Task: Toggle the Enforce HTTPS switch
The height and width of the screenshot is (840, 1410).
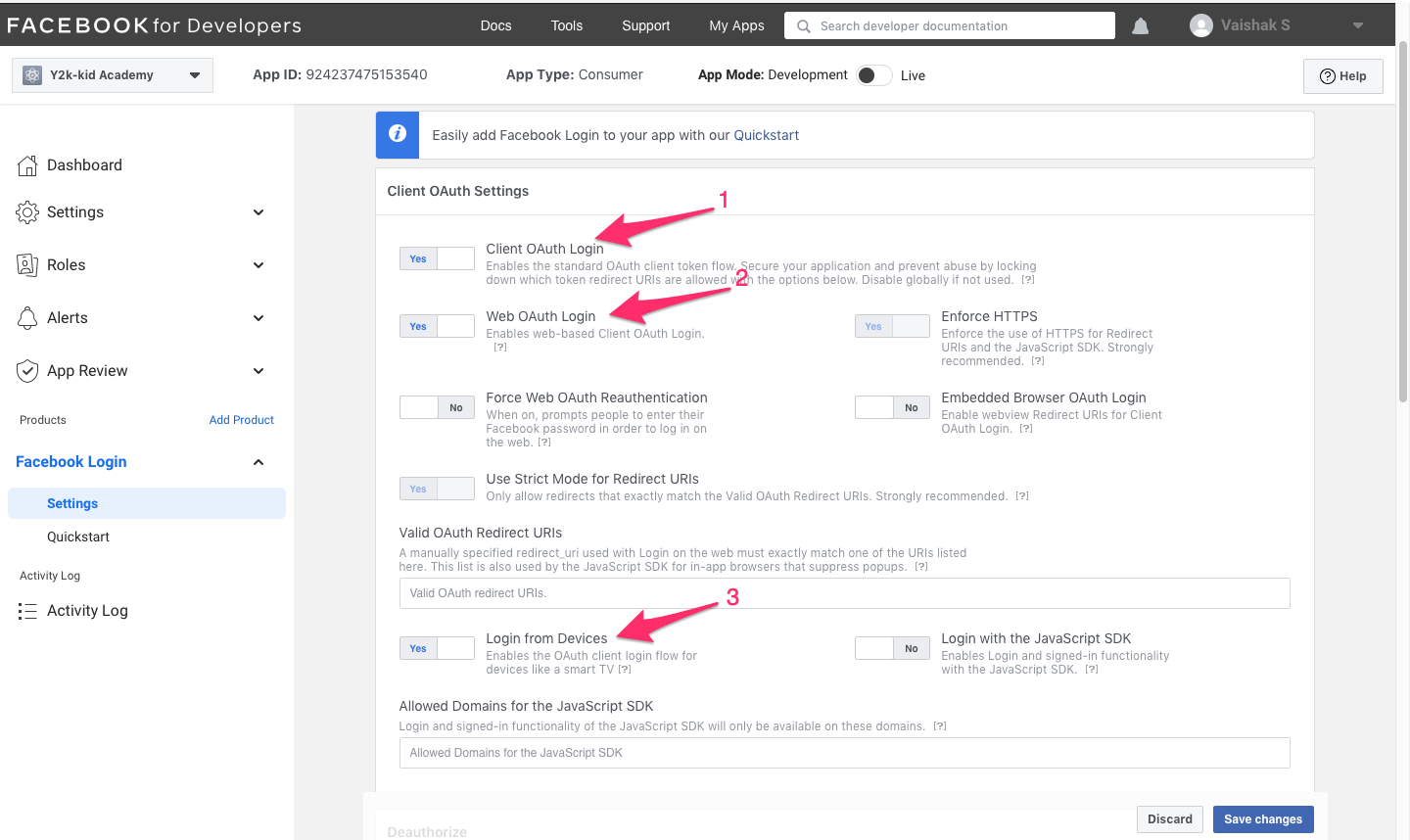Action: [892, 326]
